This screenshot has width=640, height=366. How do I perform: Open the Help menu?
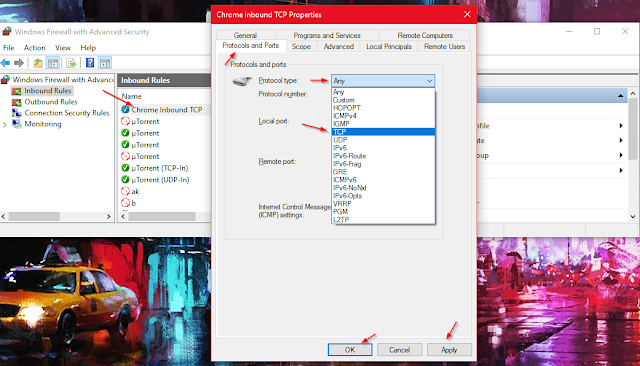tap(88, 48)
